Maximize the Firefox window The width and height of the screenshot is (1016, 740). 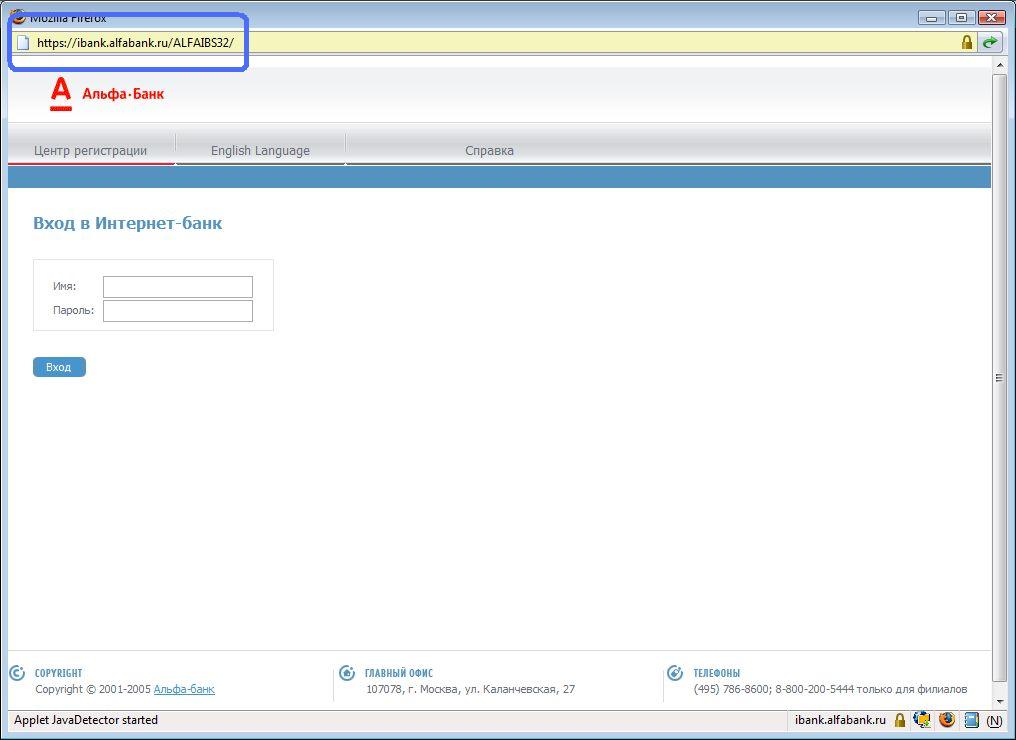962,17
